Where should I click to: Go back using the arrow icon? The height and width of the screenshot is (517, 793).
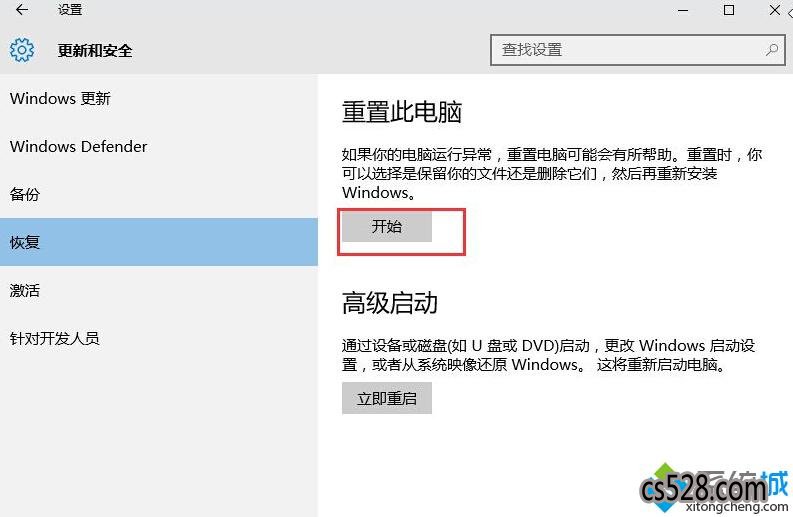[22, 10]
